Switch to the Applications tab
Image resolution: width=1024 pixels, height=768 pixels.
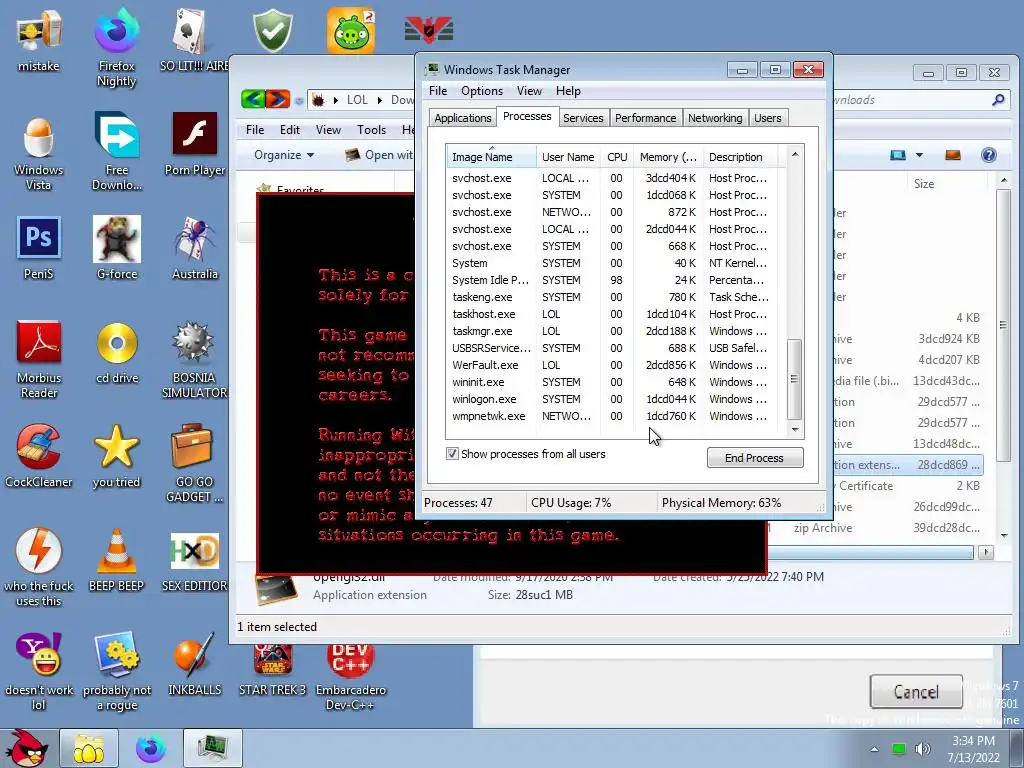[x=462, y=118]
